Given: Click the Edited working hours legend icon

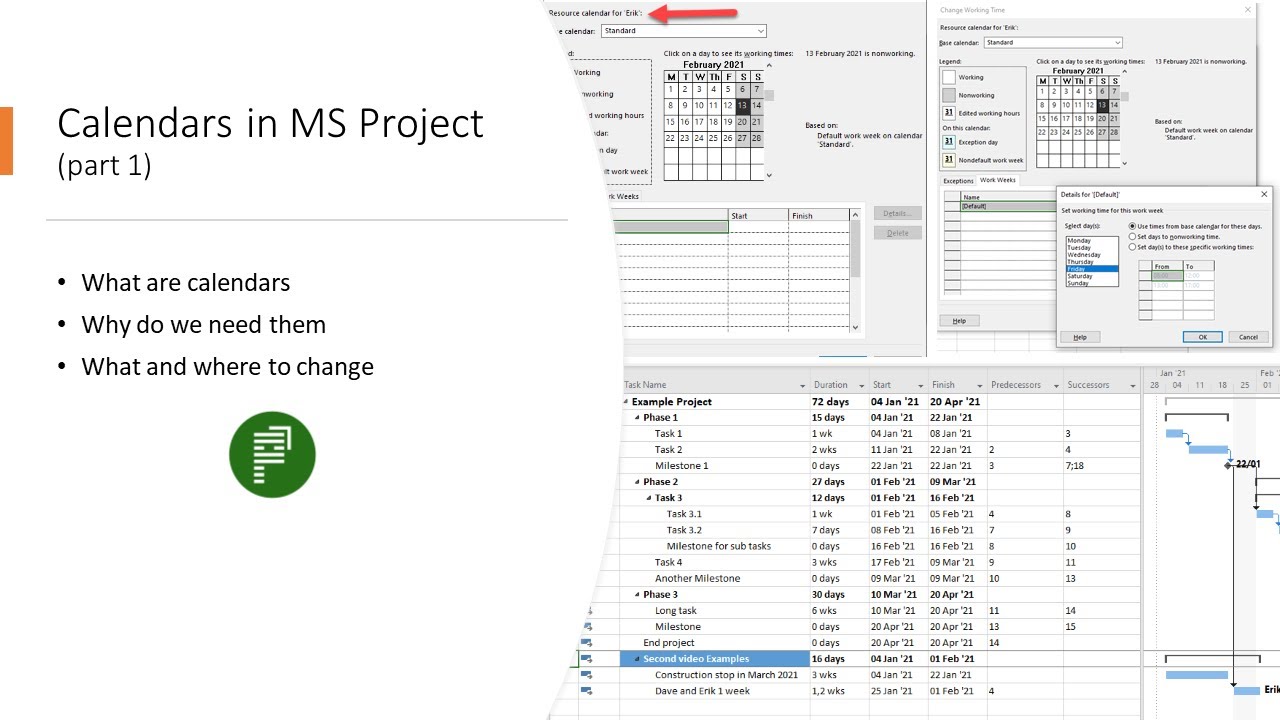Looking at the screenshot, I should (x=949, y=113).
